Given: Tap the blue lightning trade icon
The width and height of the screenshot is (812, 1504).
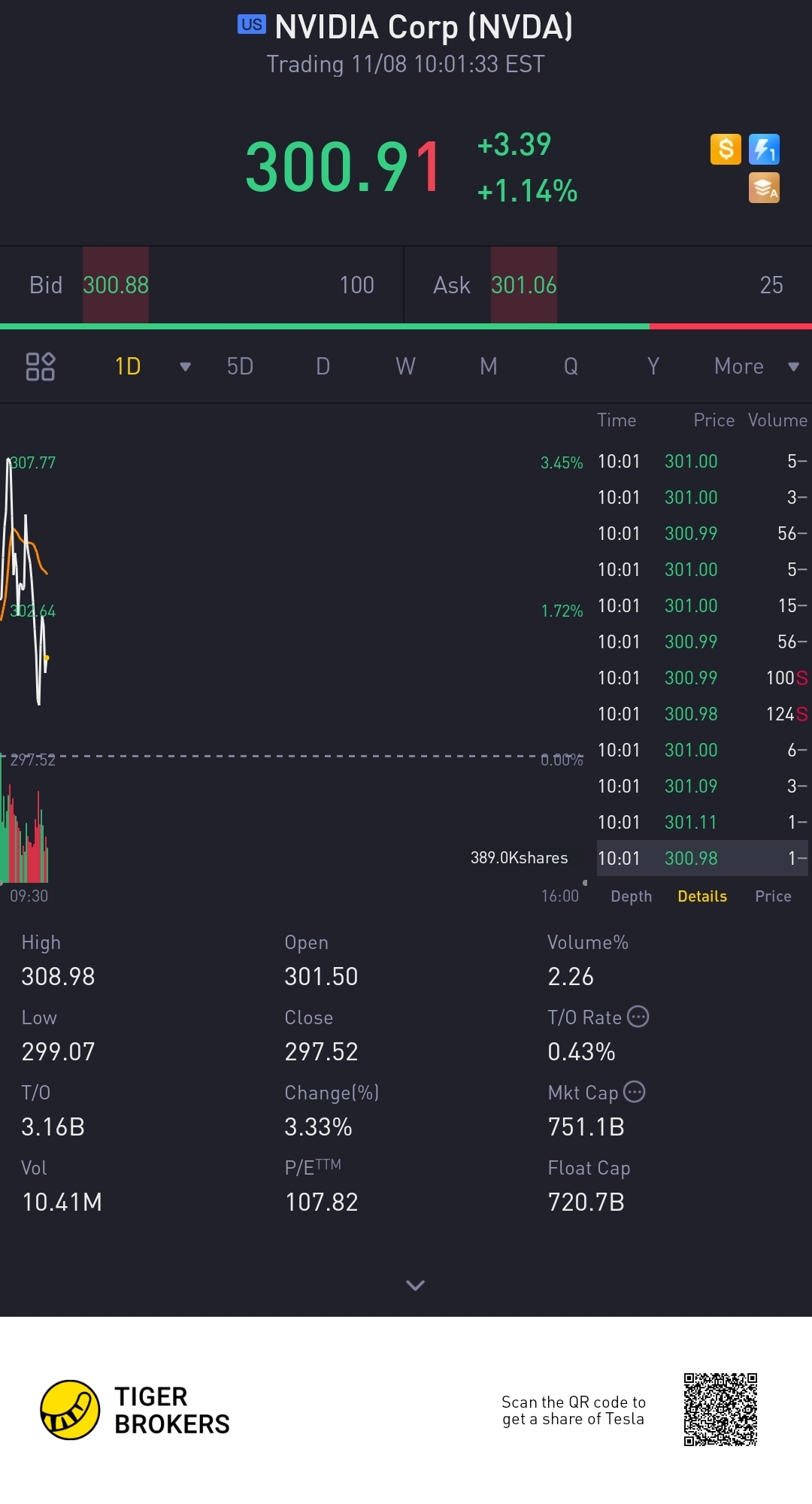Looking at the screenshot, I should 764,149.
